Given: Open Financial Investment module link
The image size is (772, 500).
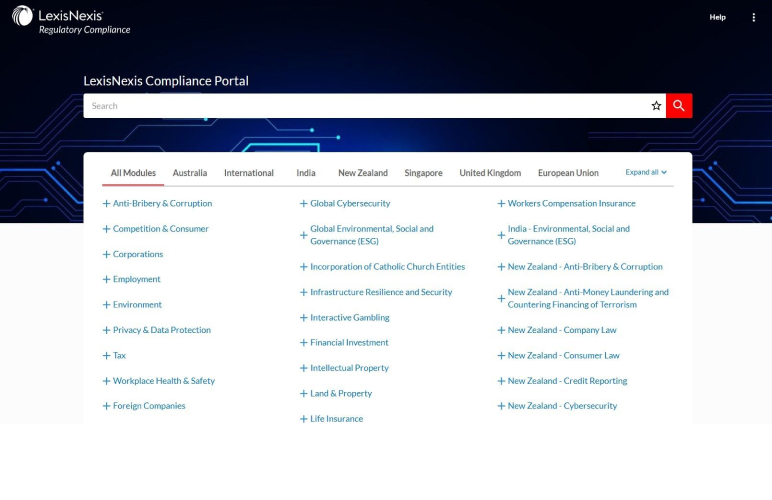Looking at the screenshot, I should pyautogui.click(x=349, y=343).
